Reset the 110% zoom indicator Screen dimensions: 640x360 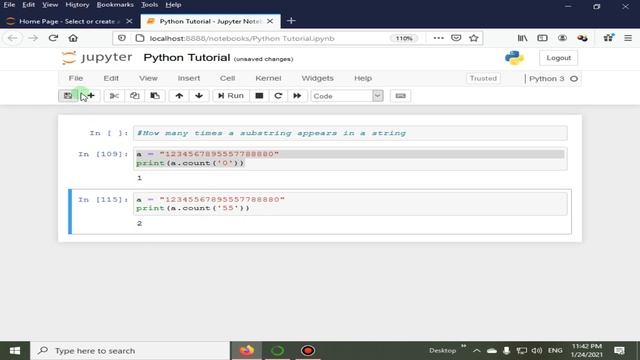tap(404, 38)
